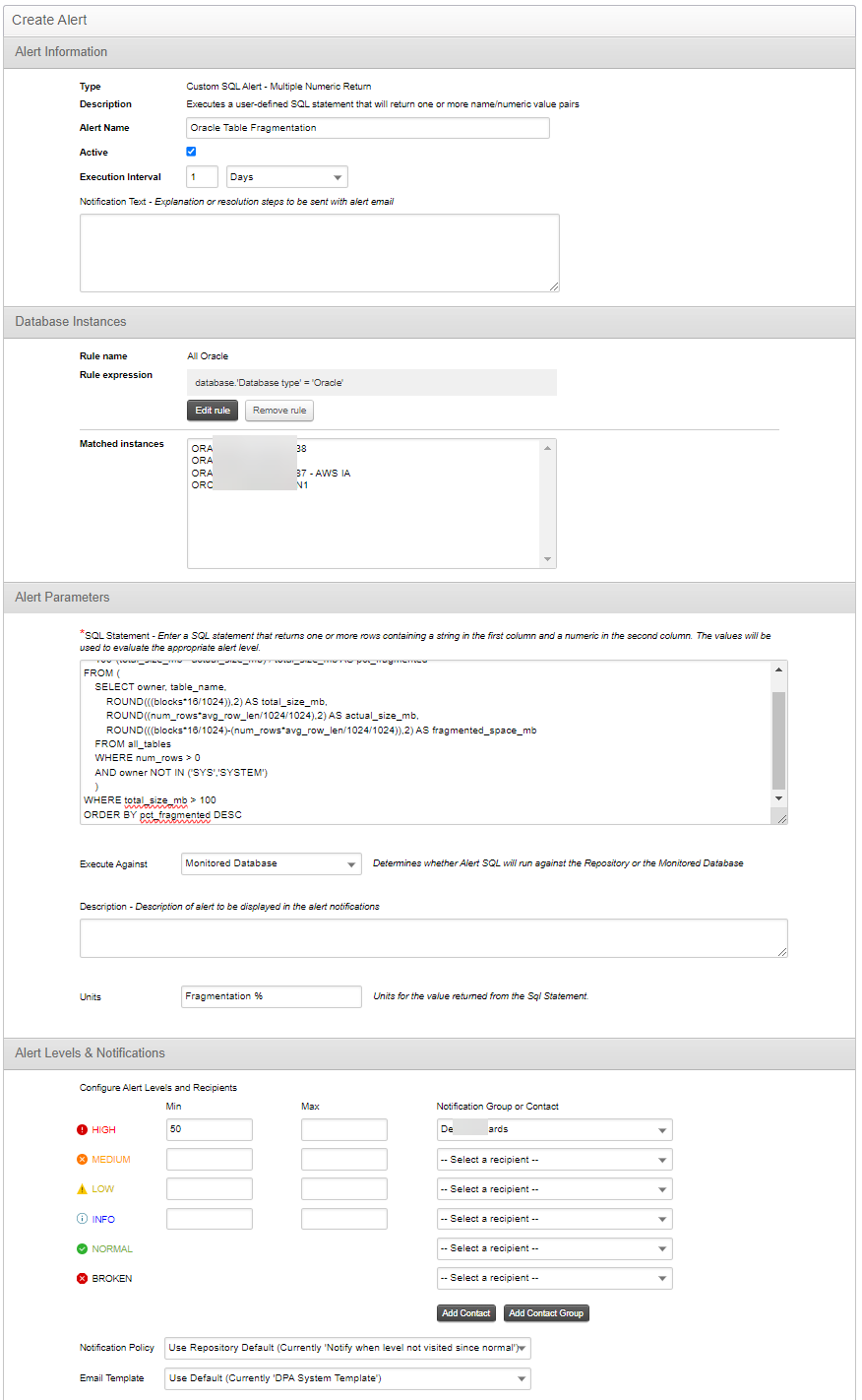Screen dimensions: 862x1400
Task: Open the MEDIUM level recipient dropdown
Action: [x=554, y=1159]
